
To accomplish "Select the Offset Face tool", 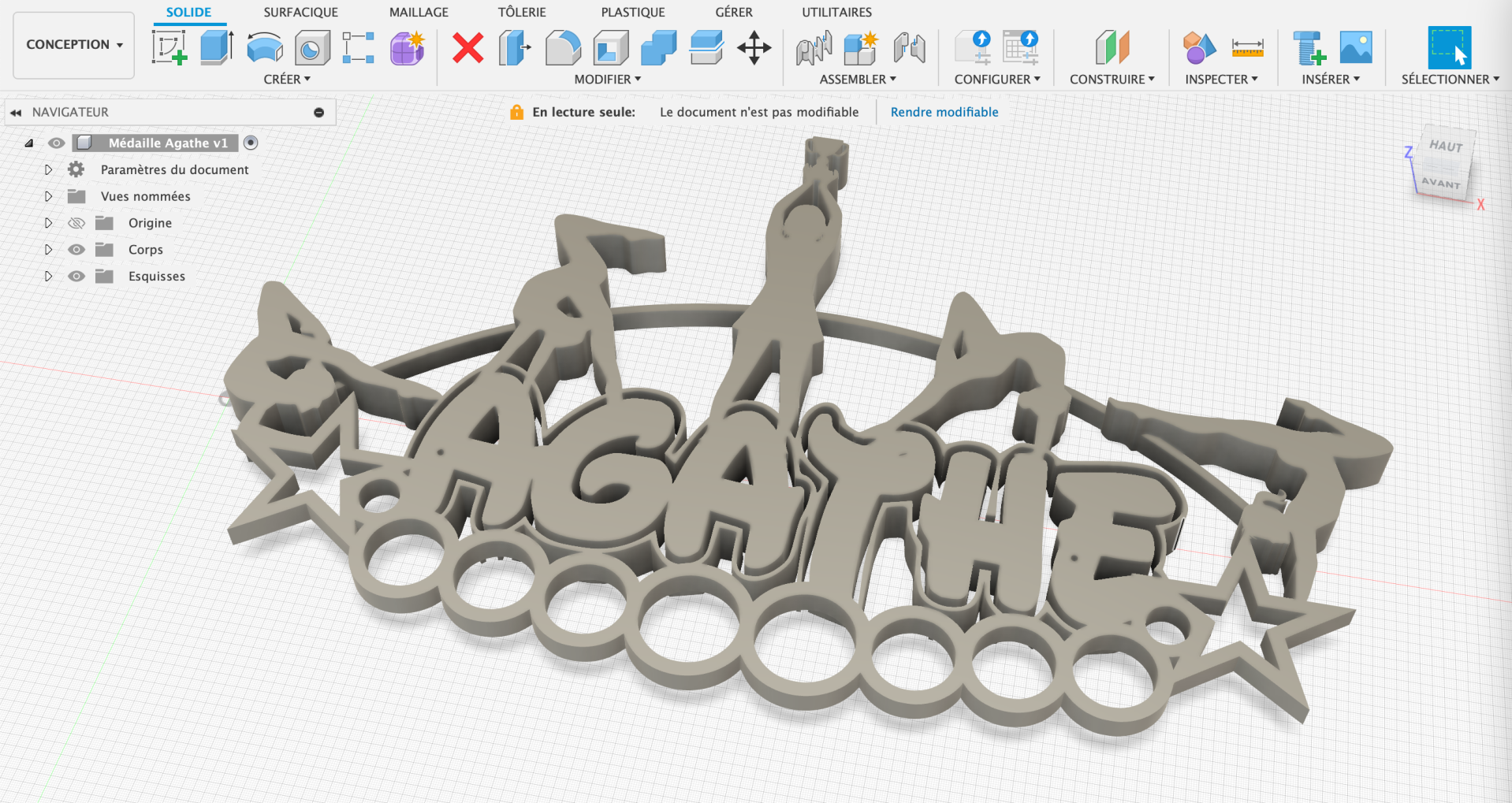I will 706,47.
